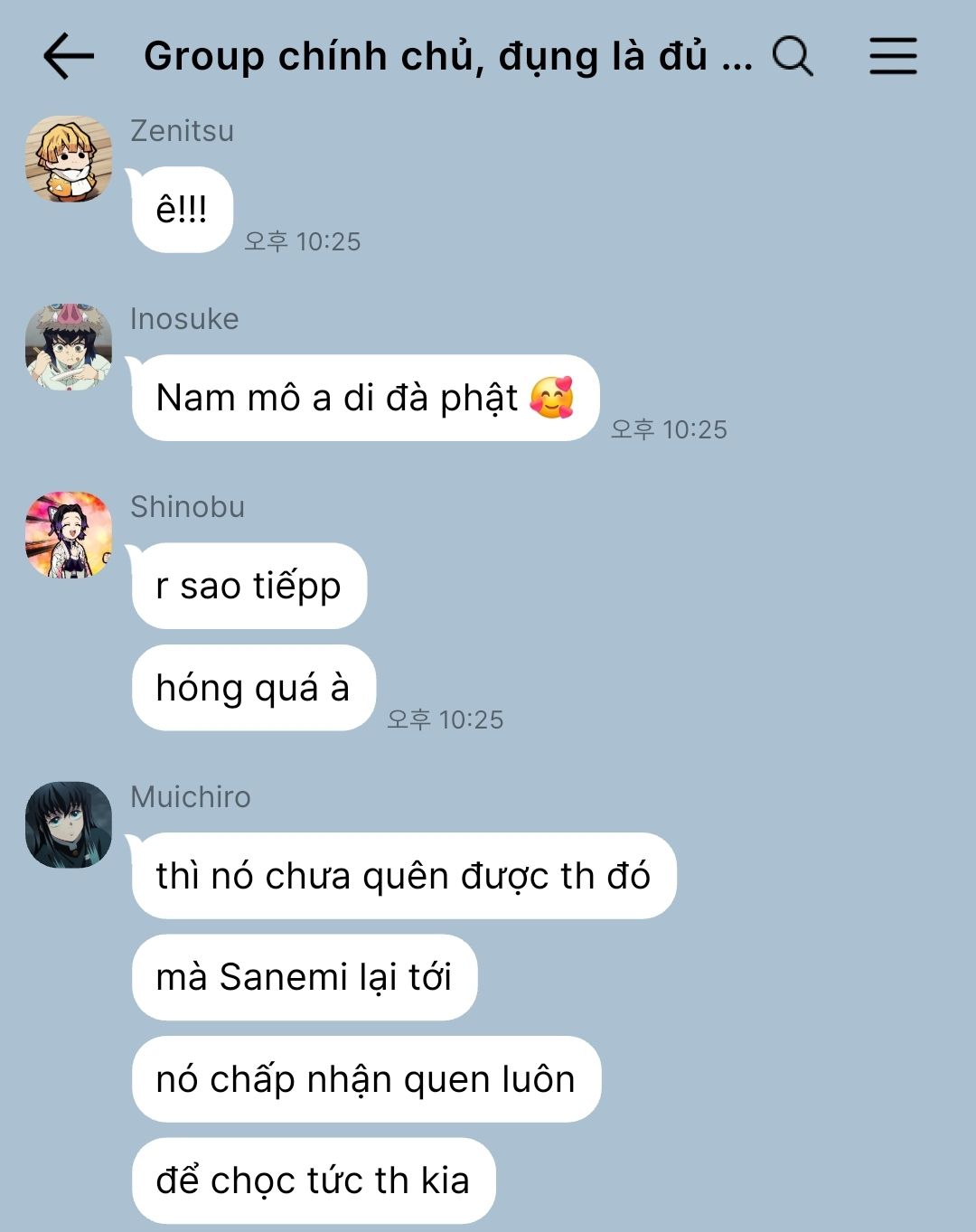This screenshot has width=976, height=1232.
Task: Tap Inosuke's profile avatar
Action: [69, 347]
